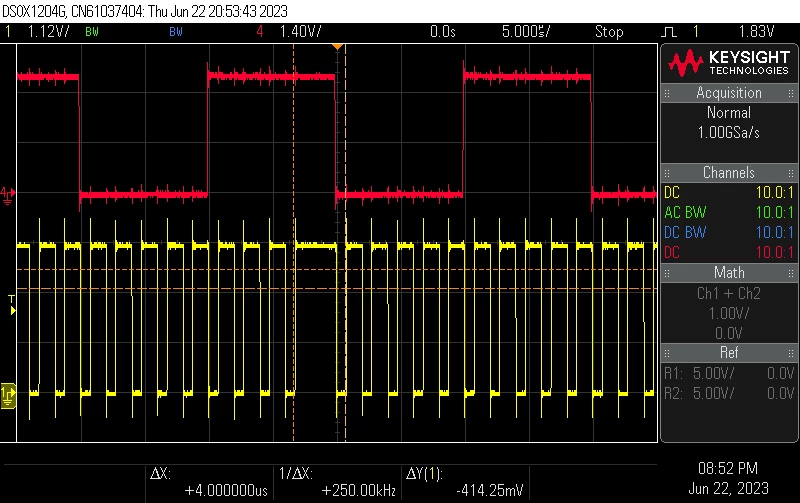Click the blue BW channel 3 label

176,32
